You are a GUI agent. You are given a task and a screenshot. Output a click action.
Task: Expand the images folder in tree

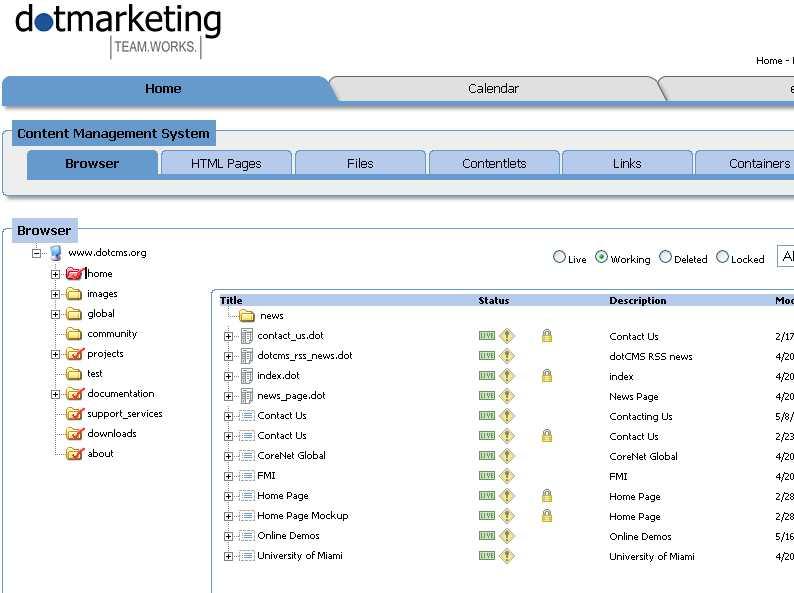tap(56, 294)
